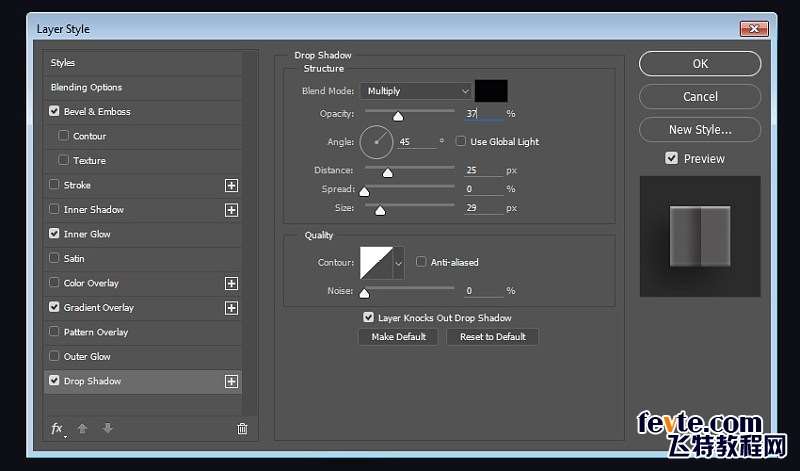This screenshot has height=471, width=800.
Task: Delete effect with trash icon
Action: [x=242, y=429]
